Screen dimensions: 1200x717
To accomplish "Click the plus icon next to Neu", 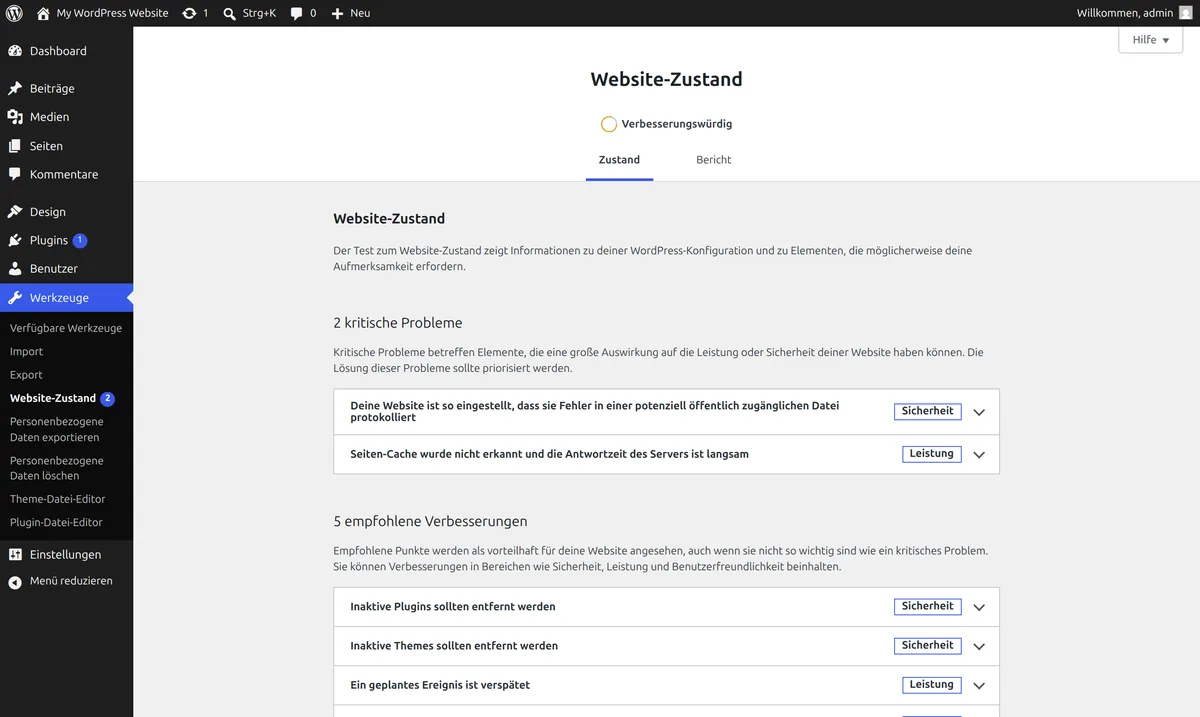I will (337, 13).
